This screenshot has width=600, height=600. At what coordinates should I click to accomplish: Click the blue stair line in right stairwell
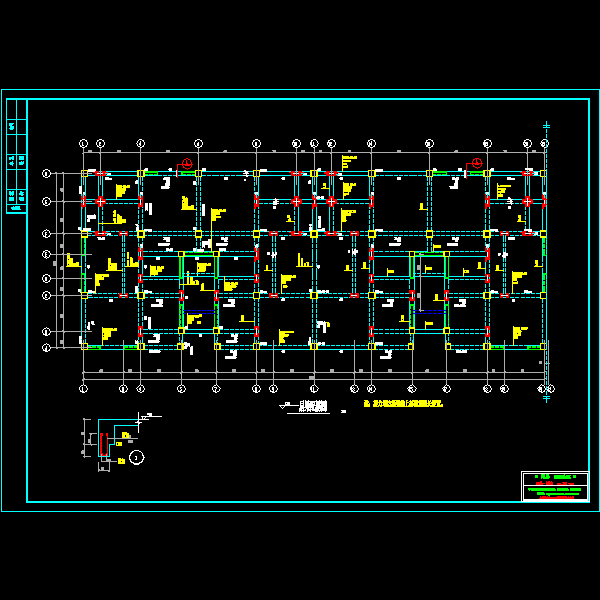430,311
